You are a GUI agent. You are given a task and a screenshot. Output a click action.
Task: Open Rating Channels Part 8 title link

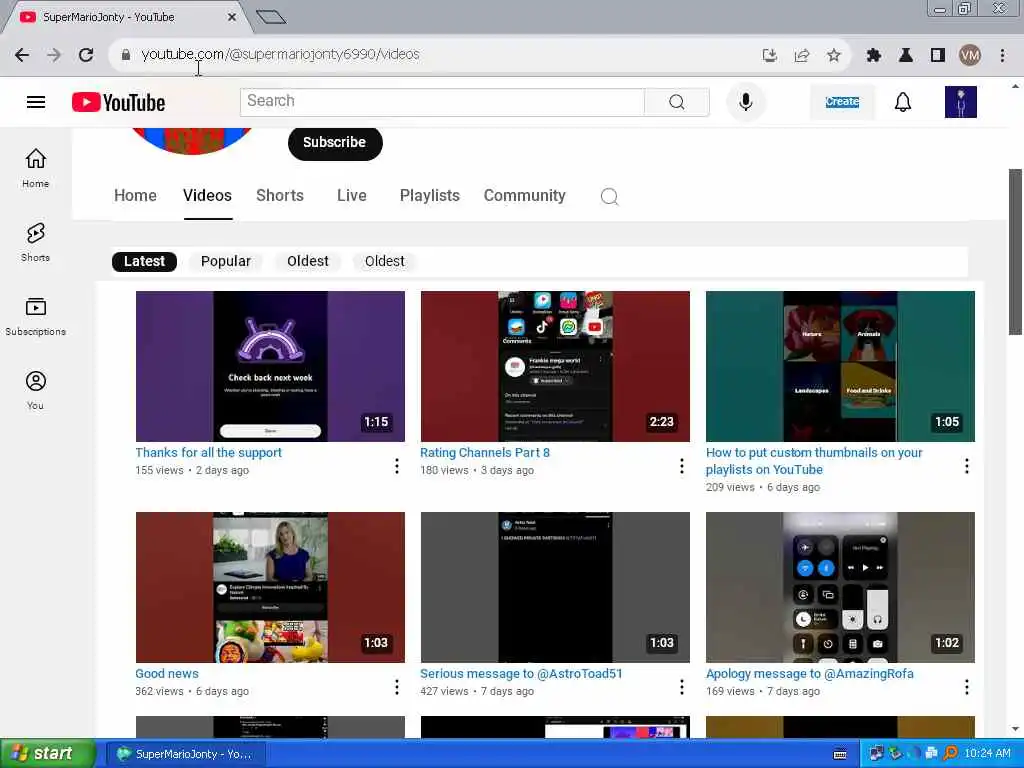click(x=485, y=453)
